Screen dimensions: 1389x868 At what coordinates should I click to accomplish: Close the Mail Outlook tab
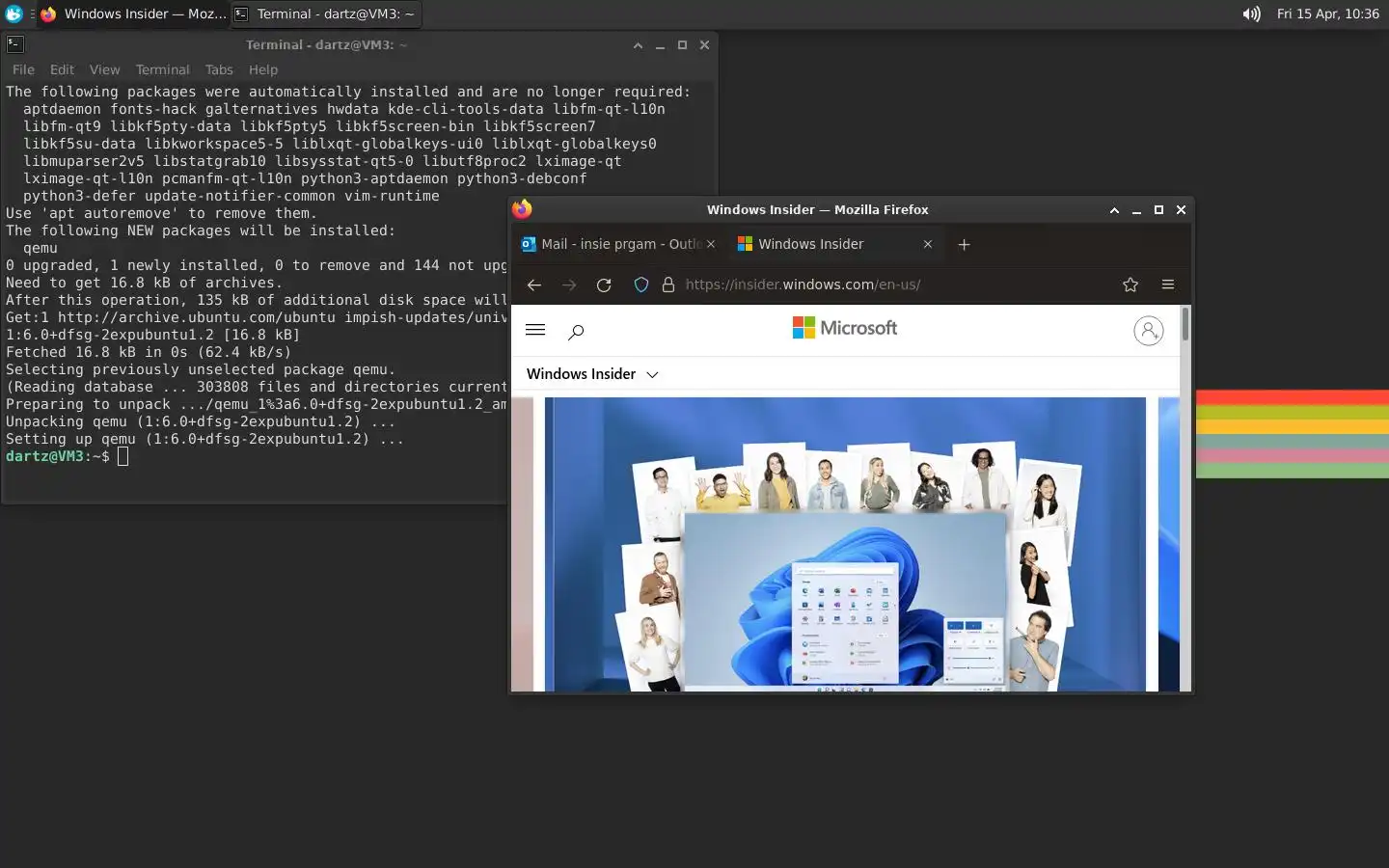[711, 244]
